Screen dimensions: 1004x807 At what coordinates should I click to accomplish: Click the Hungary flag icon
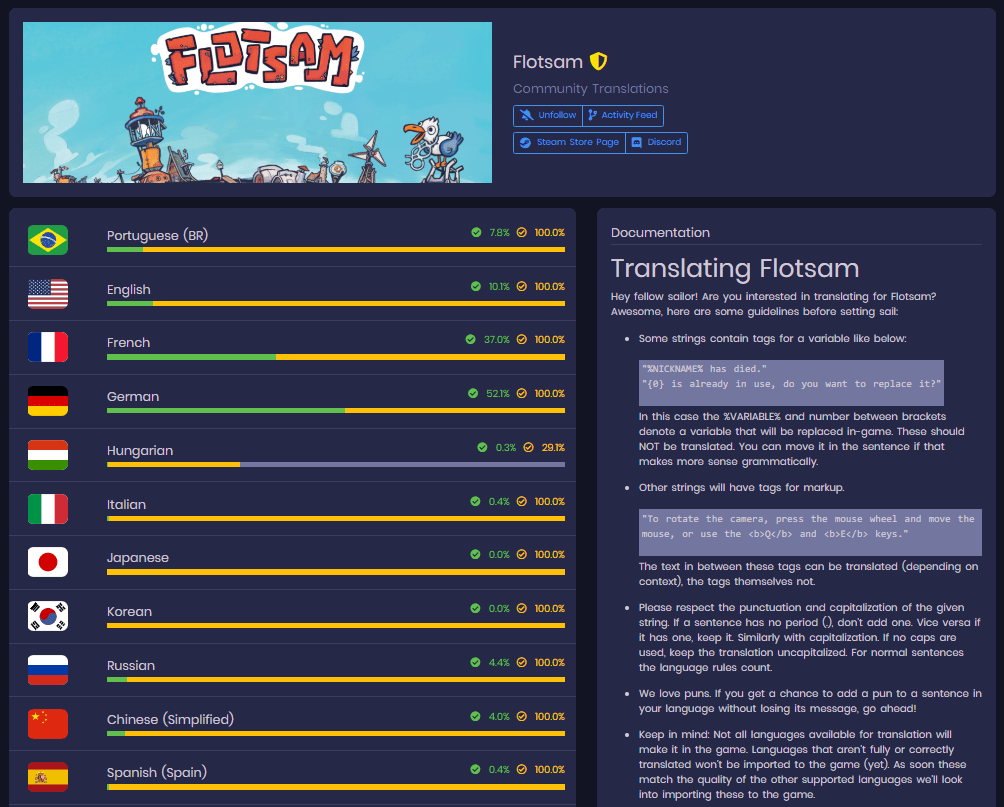tap(48, 455)
